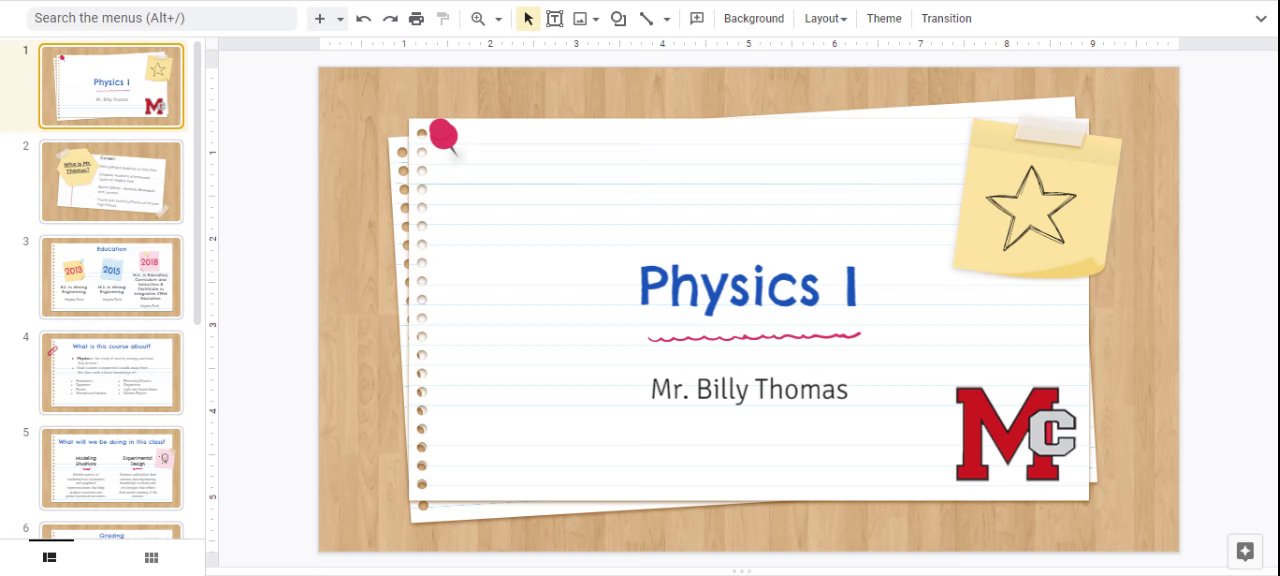
Task: Select slide 4 What is this course about
Action: tap(111, 373)
